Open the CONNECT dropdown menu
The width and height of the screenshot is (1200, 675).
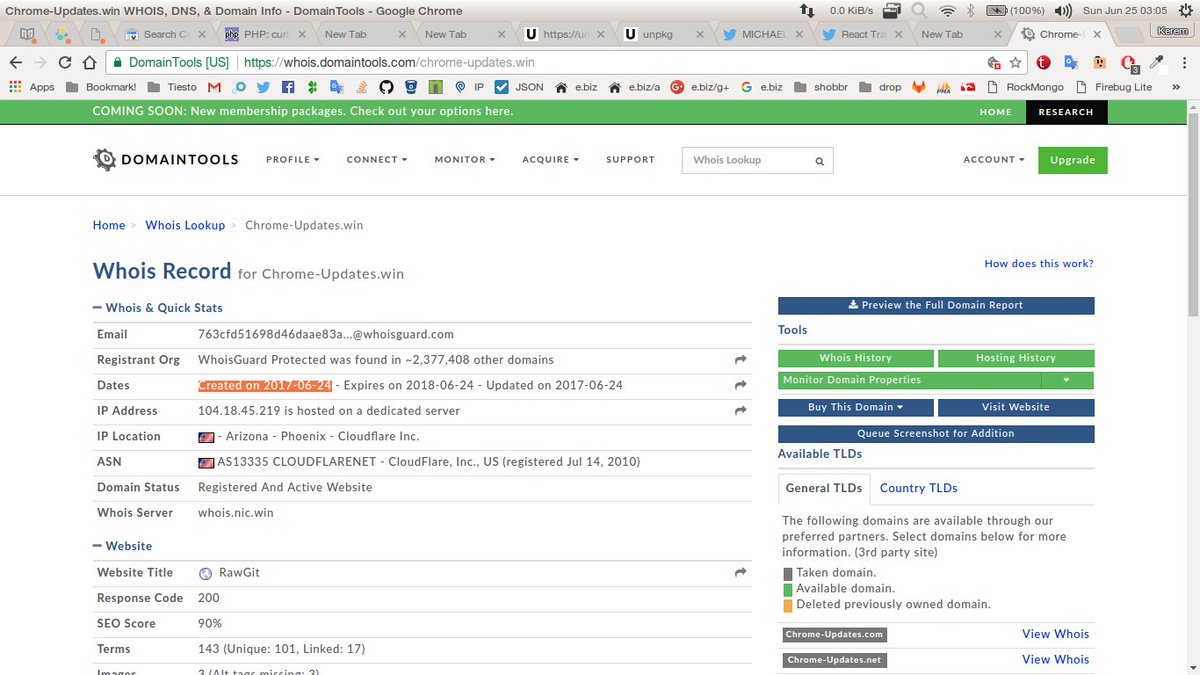(x=377, y=160)
